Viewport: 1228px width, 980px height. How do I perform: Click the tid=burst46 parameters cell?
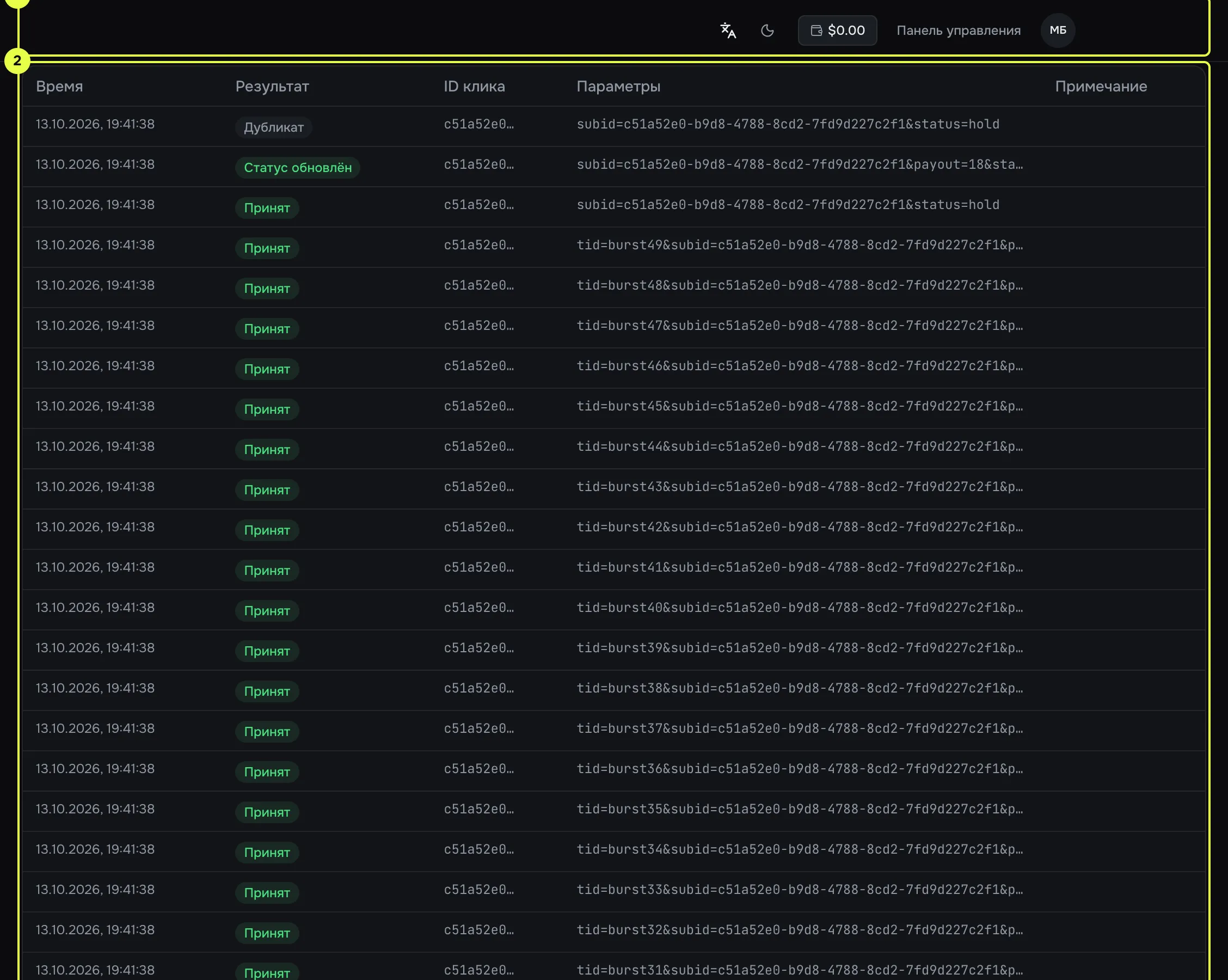[800, 366]
